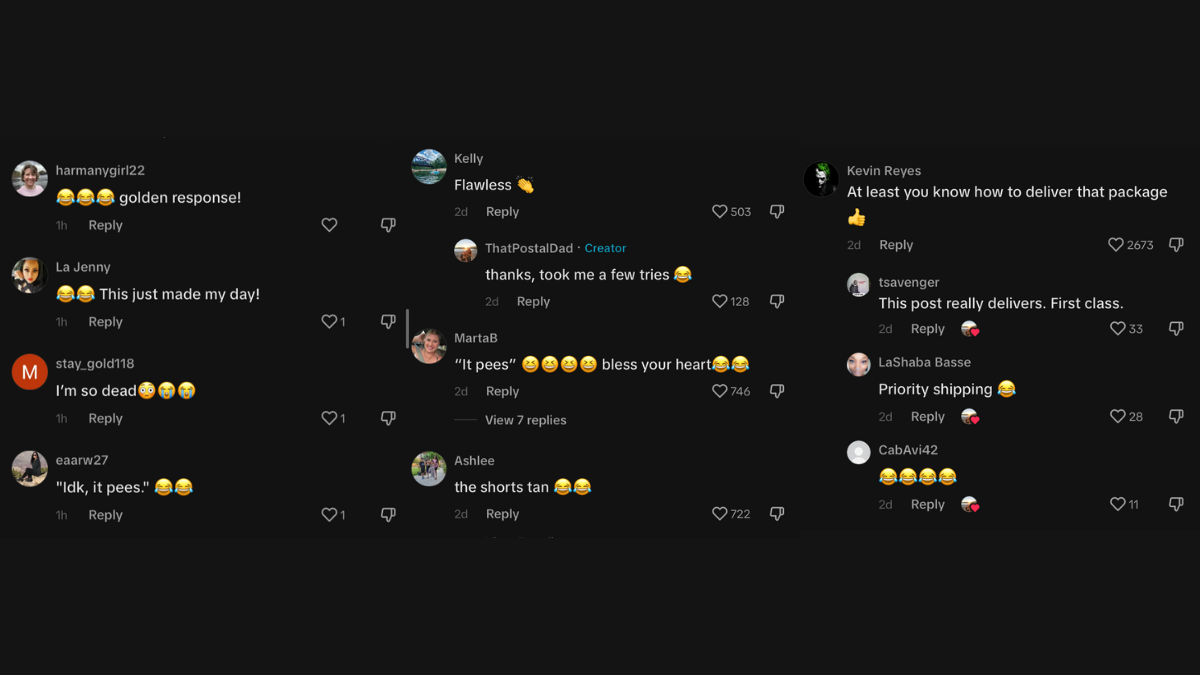Reply to Kevin Reyes's comment
1200x675 pixels.
(x=896, y=245)
